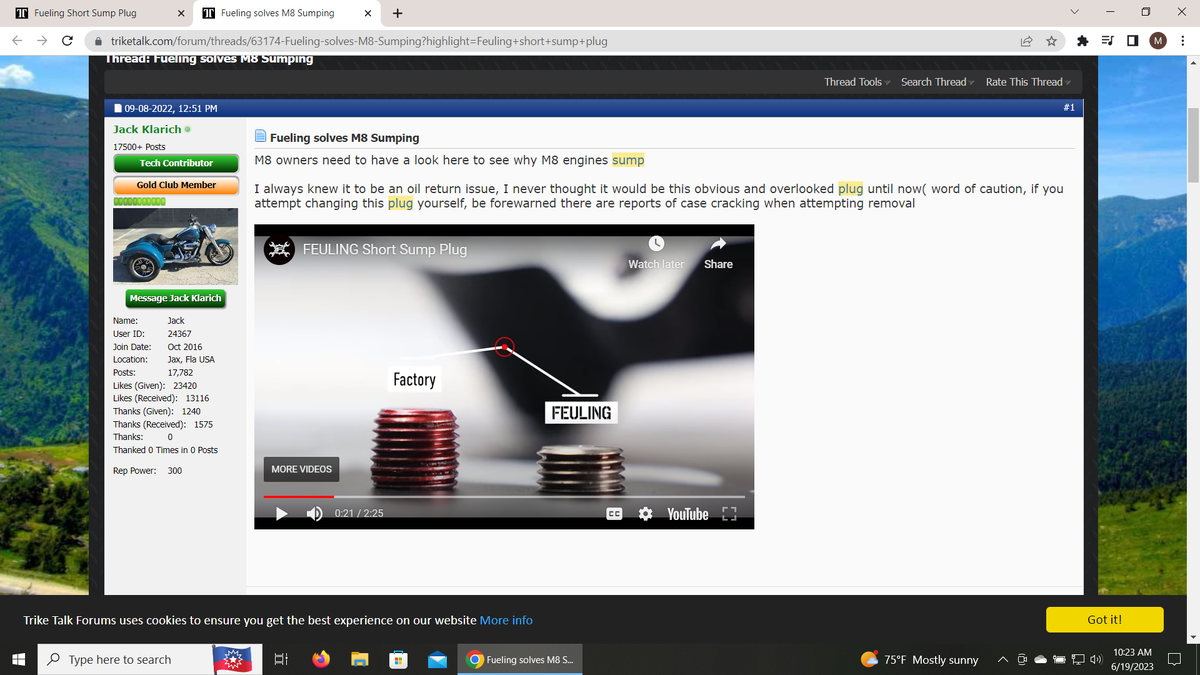The height and width of the screenshot is (675, 1200).
Task: Launch Firefox from taskbar
Action: pos(321,659)
